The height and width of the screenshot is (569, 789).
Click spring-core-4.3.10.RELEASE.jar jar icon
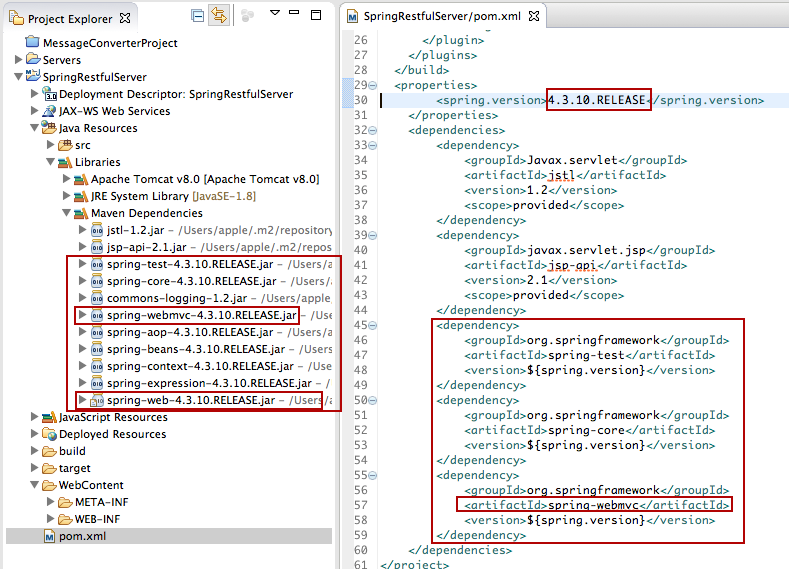click(x=97, y=281)
